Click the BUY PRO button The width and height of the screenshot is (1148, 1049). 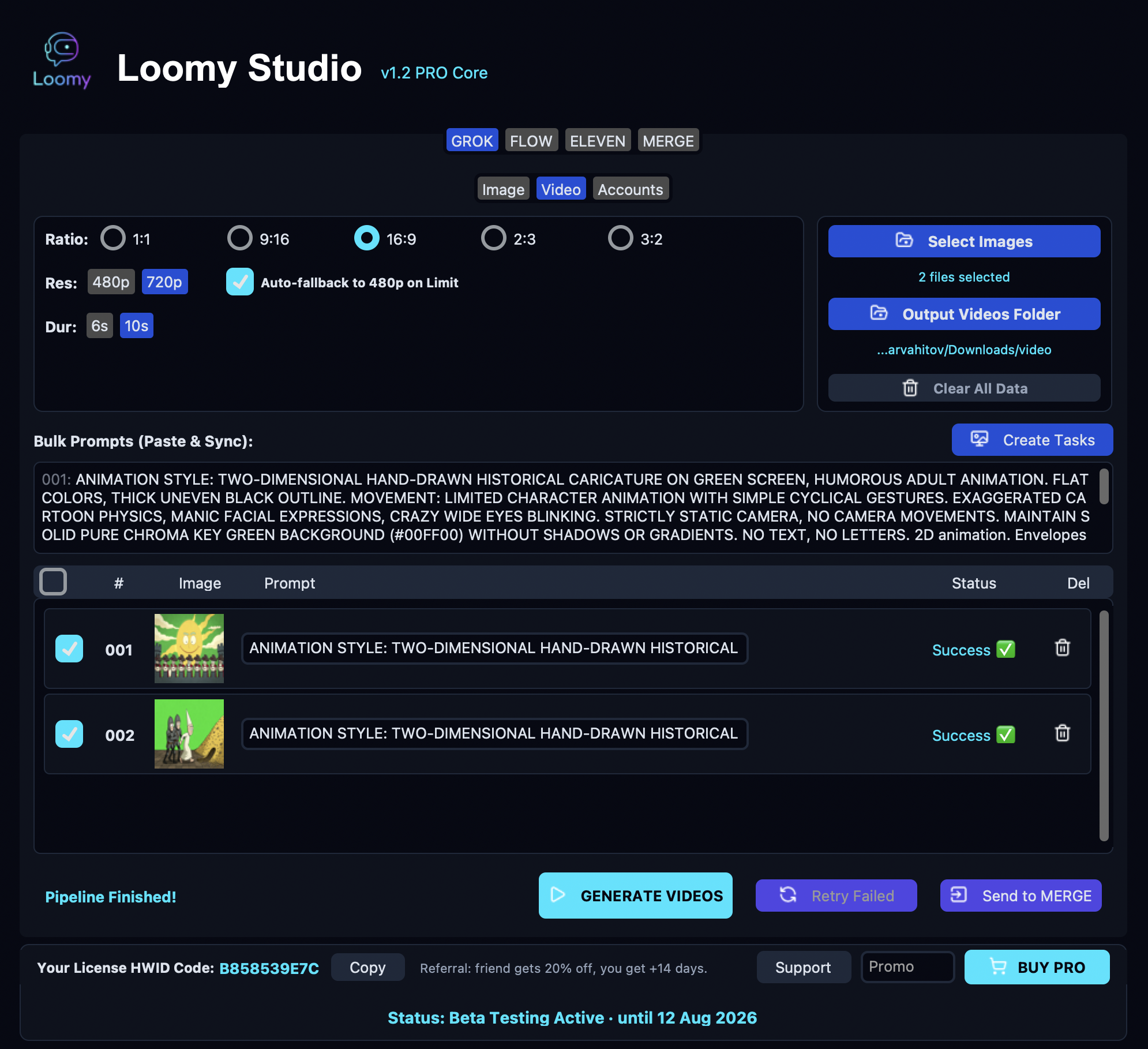pyautogui.click(x=1037, y=967)
